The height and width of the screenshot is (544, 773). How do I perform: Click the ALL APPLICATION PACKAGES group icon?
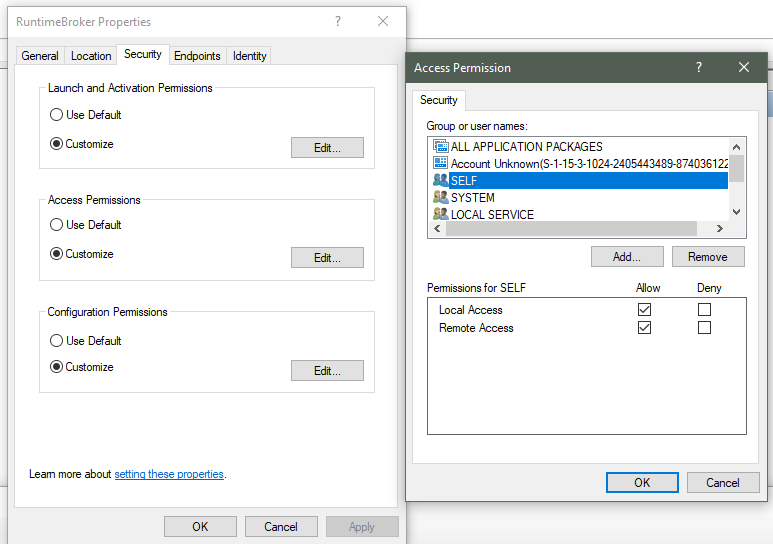pyautogui.click(x=440, y=146)
